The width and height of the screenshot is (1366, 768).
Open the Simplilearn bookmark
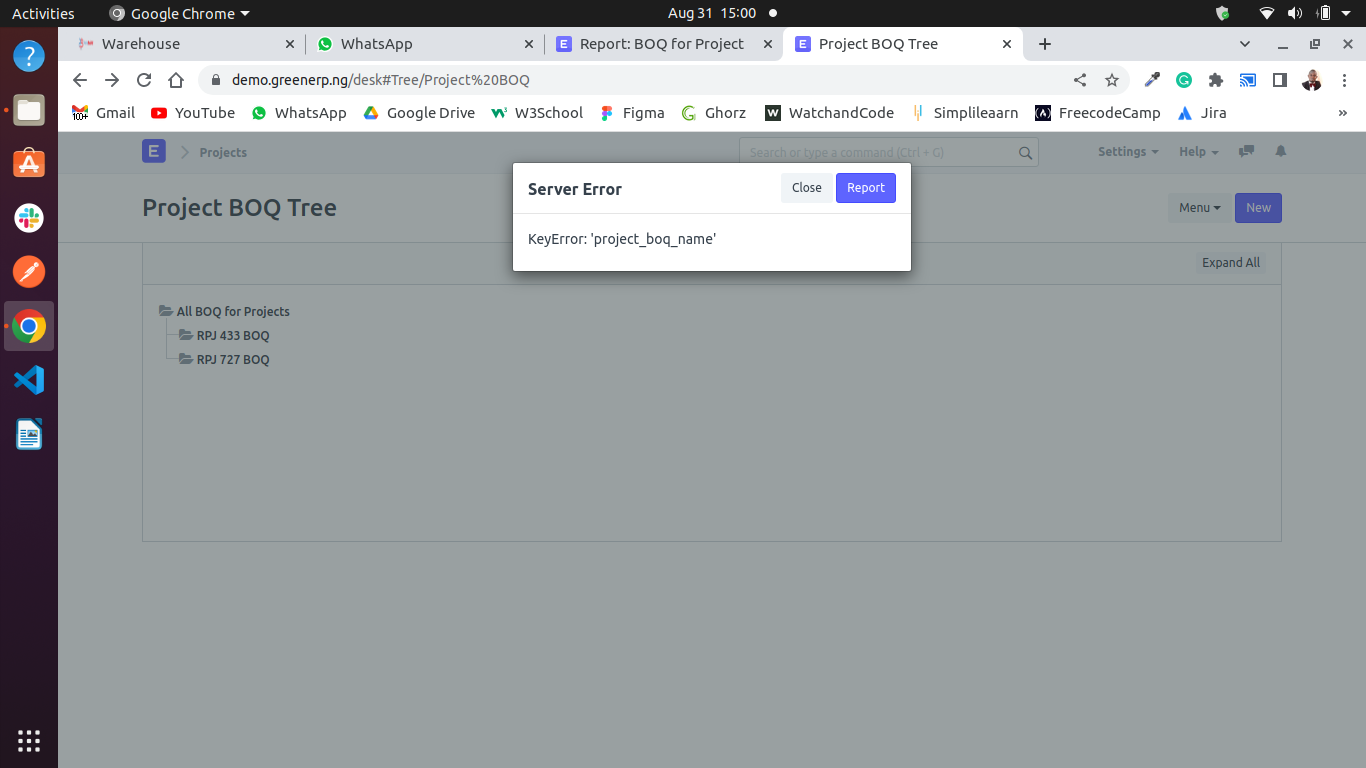pyautogui.click(x=964, y=113)
